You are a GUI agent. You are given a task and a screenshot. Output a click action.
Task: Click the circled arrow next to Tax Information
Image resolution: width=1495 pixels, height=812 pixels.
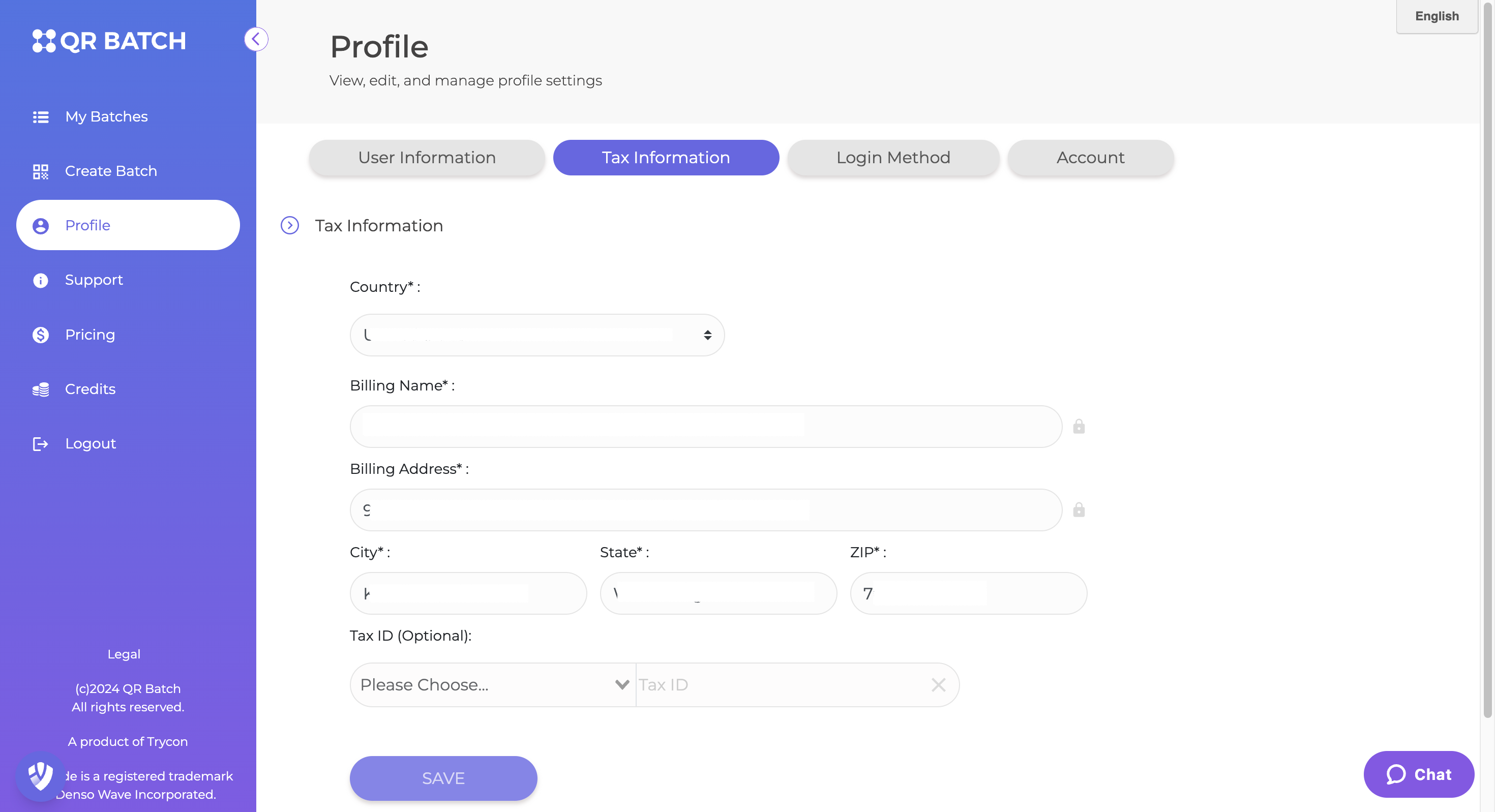tap(290, 225)
